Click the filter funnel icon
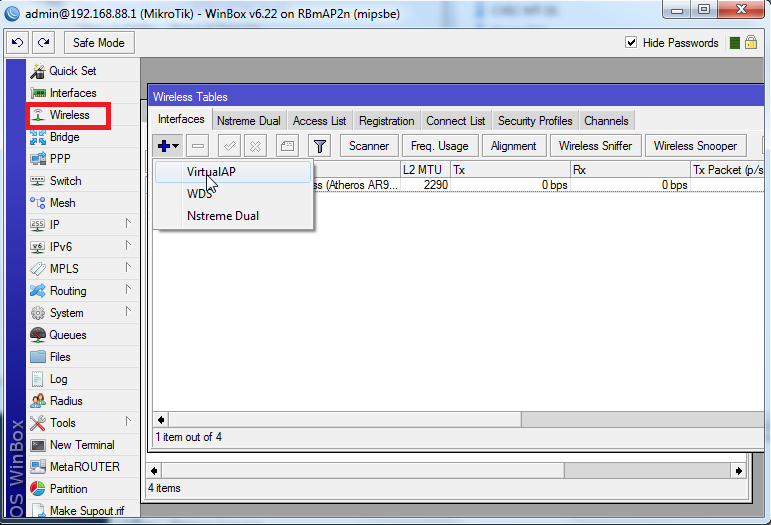The width and height of the screenshot is (771, 525). pyautogui.click(x=318, y=146)
